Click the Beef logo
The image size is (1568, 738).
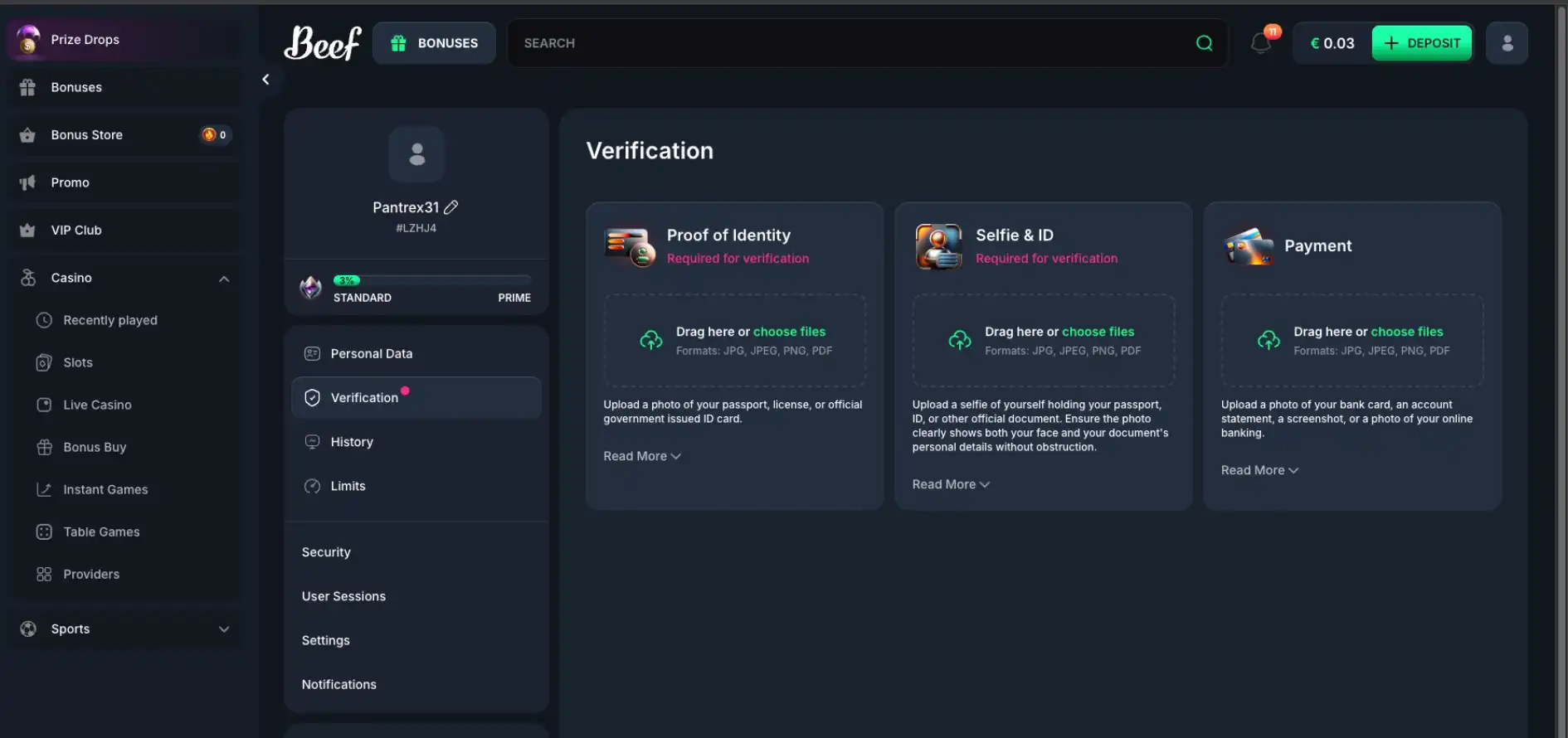[x=323, y=43]
